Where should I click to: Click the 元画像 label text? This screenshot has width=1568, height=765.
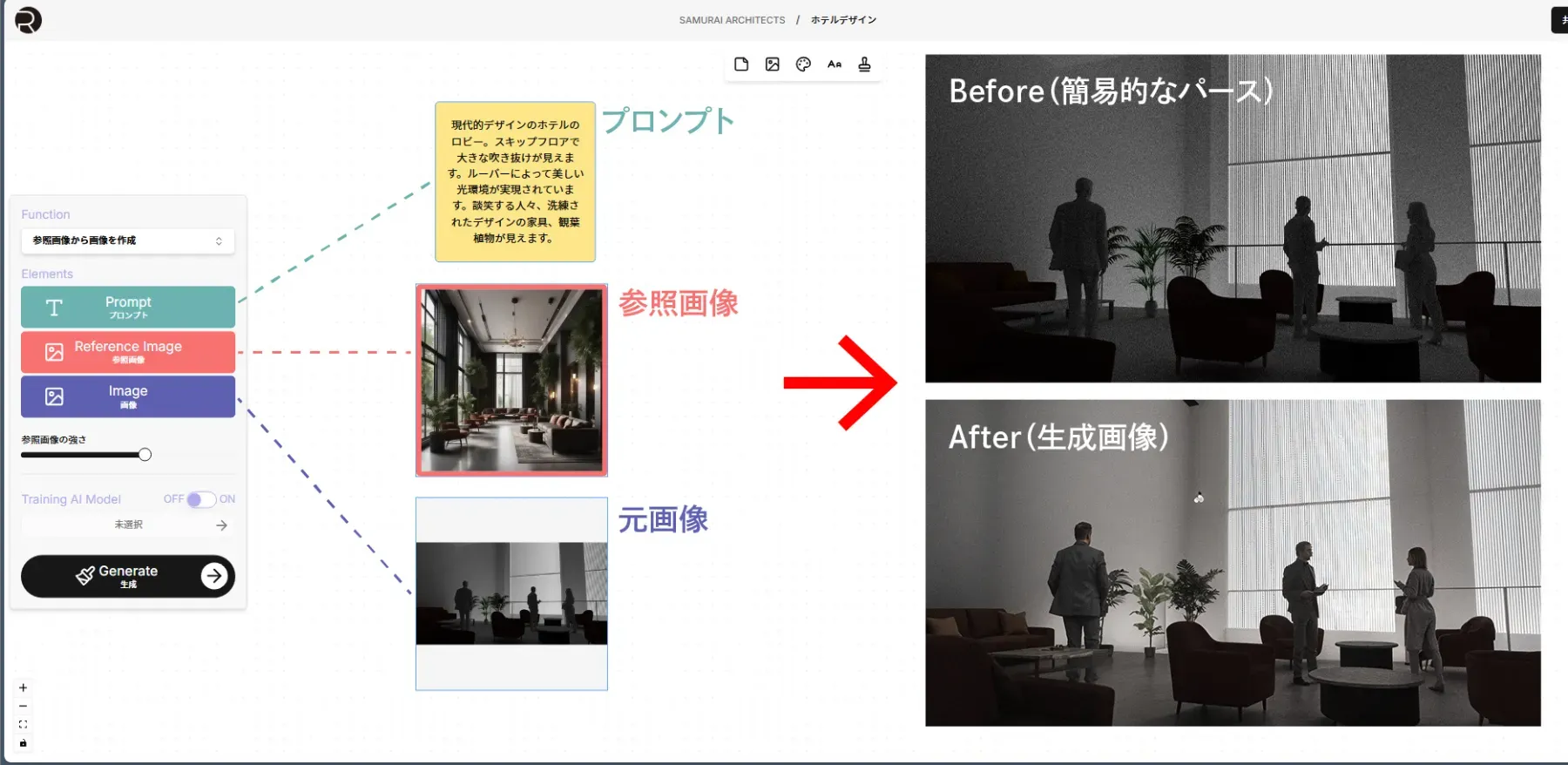click(x=663, y=519)
